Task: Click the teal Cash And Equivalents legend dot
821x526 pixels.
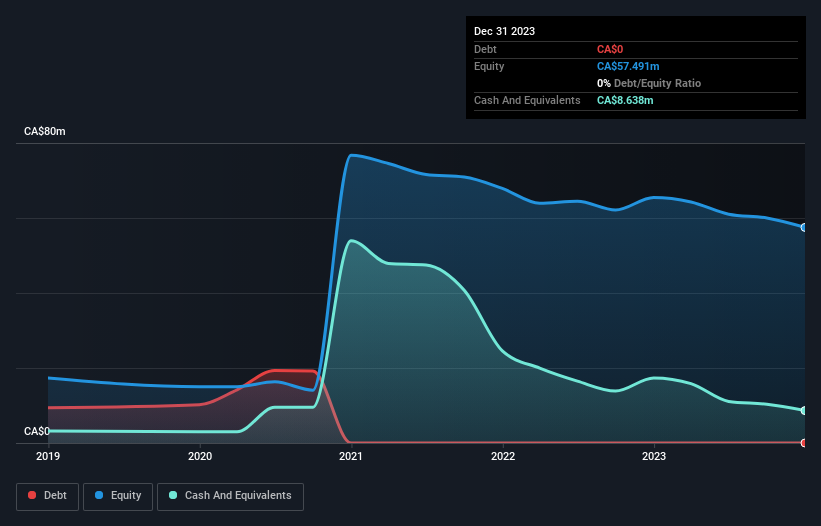Action: click(x=173, y=495)
